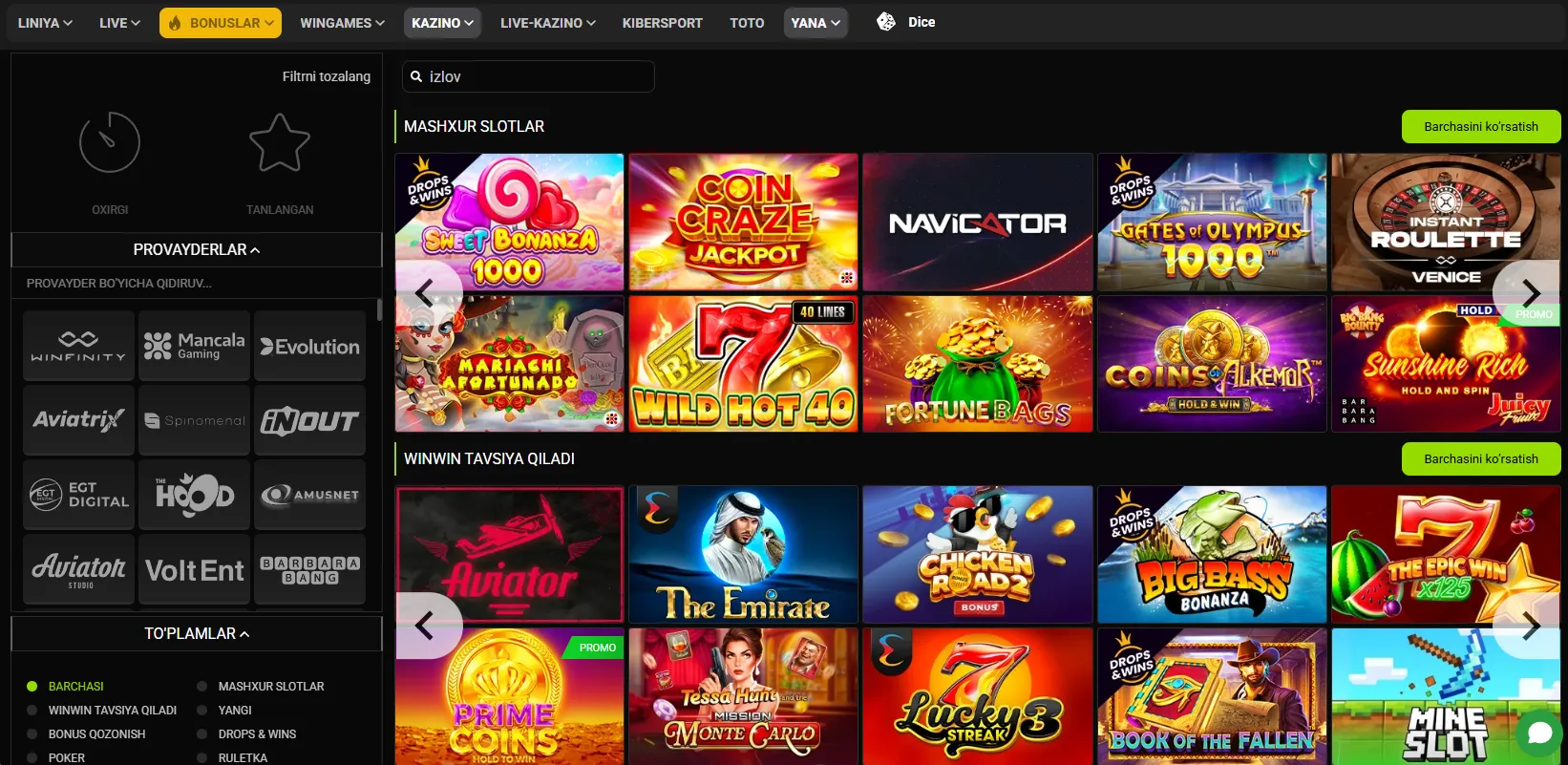1568x765 pixels.
Task: Click the izlov game search field
Action: pyautogui.click(x=528, y=76)
